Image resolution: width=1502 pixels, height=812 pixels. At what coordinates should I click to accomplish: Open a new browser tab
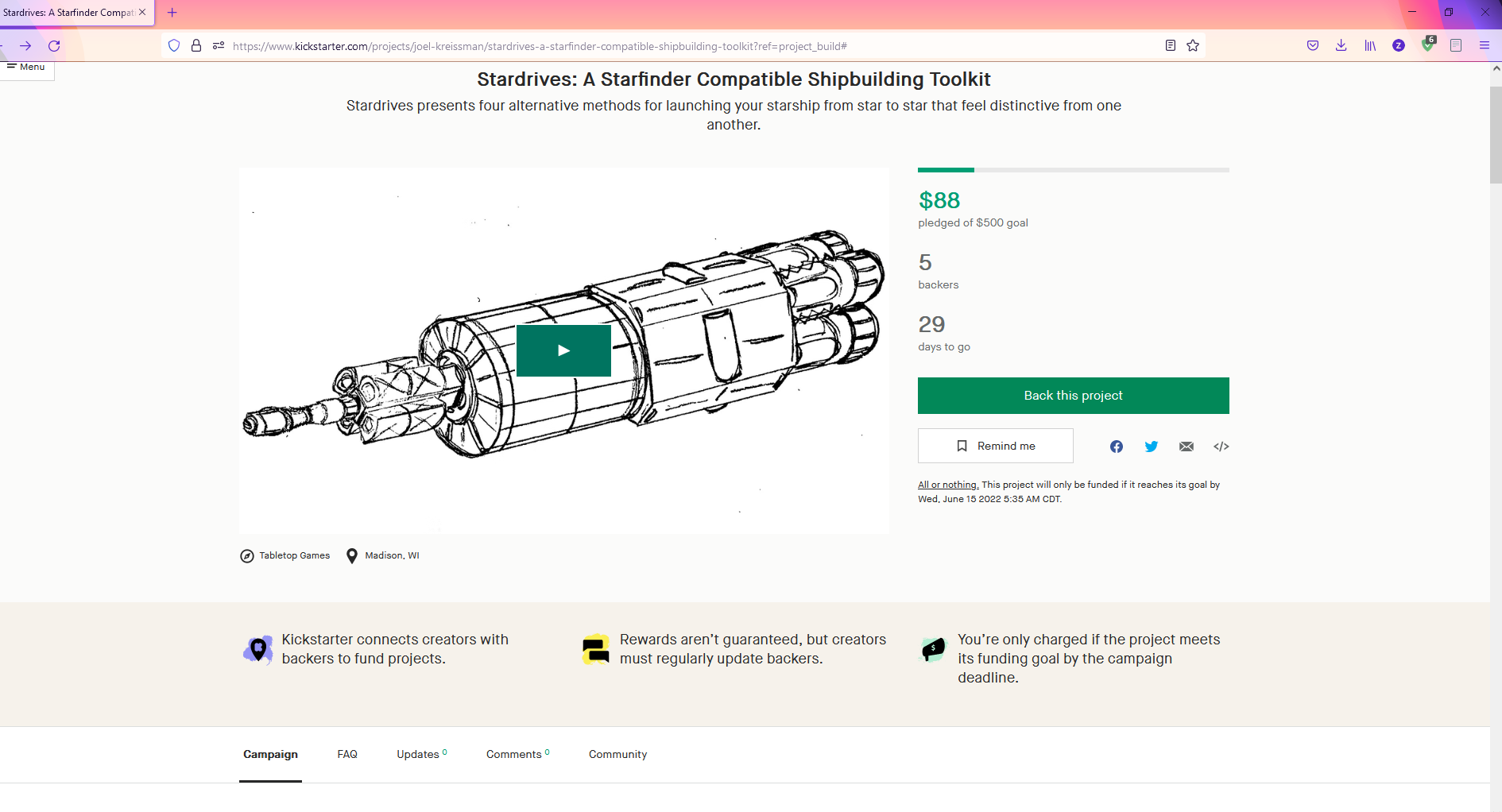click(172, 13)
